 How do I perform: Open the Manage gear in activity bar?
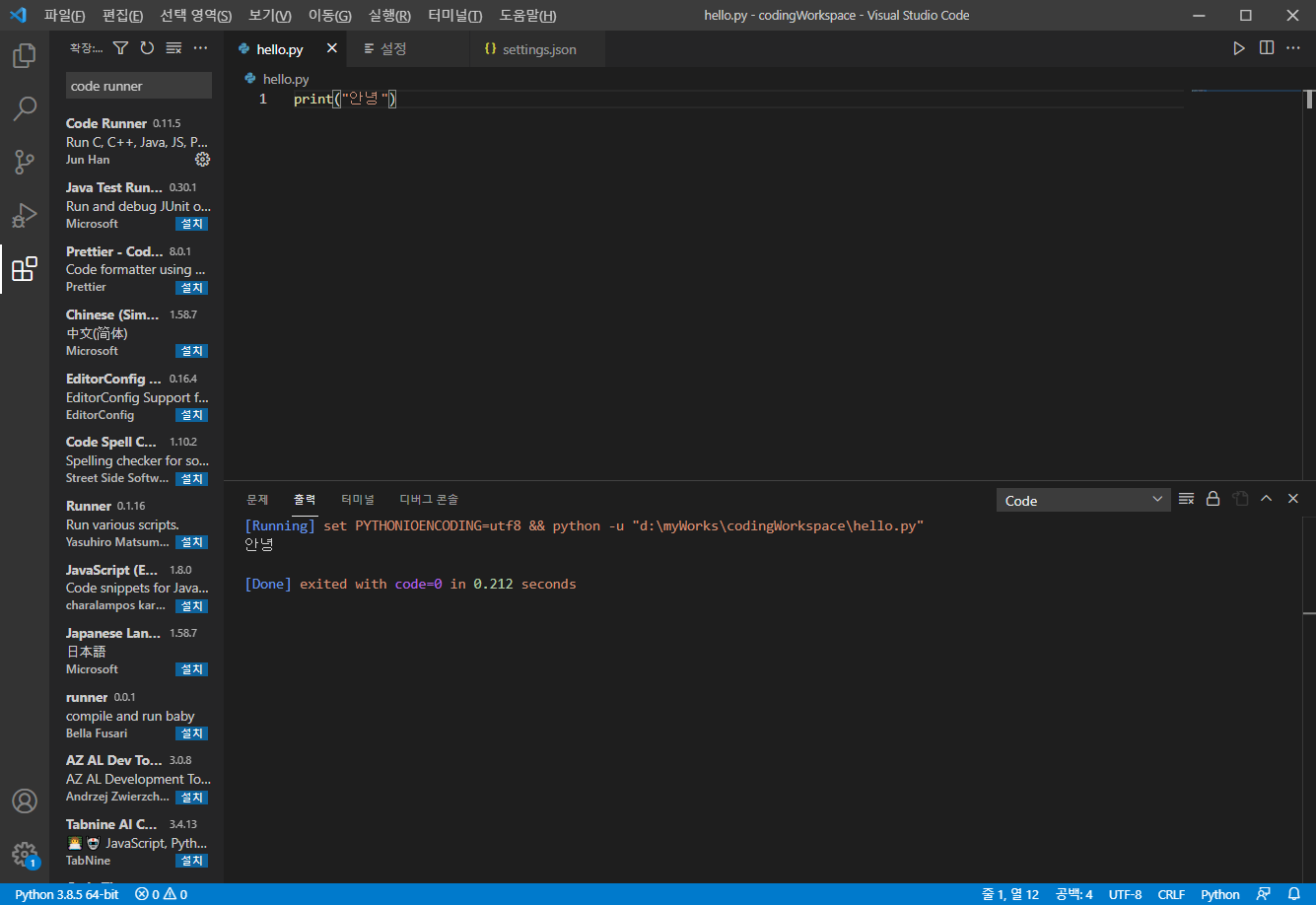point(25,854)
